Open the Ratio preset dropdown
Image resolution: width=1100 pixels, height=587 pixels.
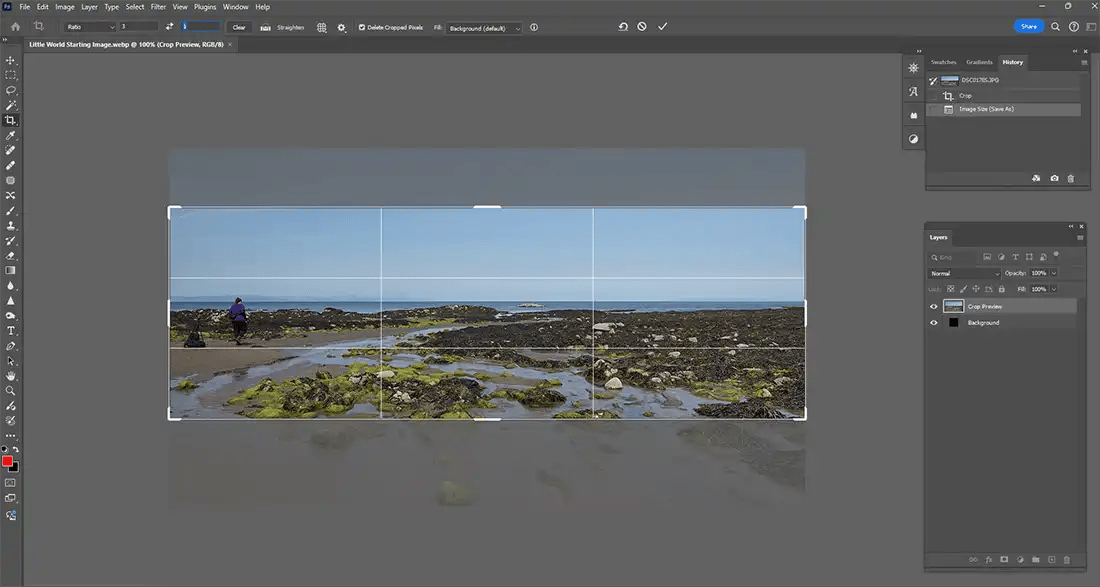click(90, 27)
